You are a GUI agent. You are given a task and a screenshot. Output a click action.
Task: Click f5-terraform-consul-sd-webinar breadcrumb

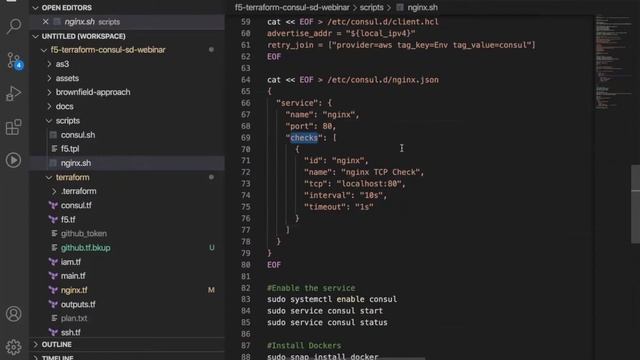point(292,7)
